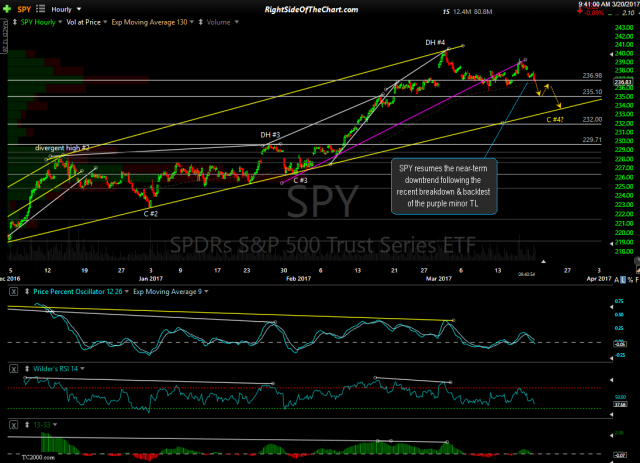The width and height of the screenshot is (640, 463).
Task: Close the 13-33 indicator pane
Action: (x=13, y=425)
